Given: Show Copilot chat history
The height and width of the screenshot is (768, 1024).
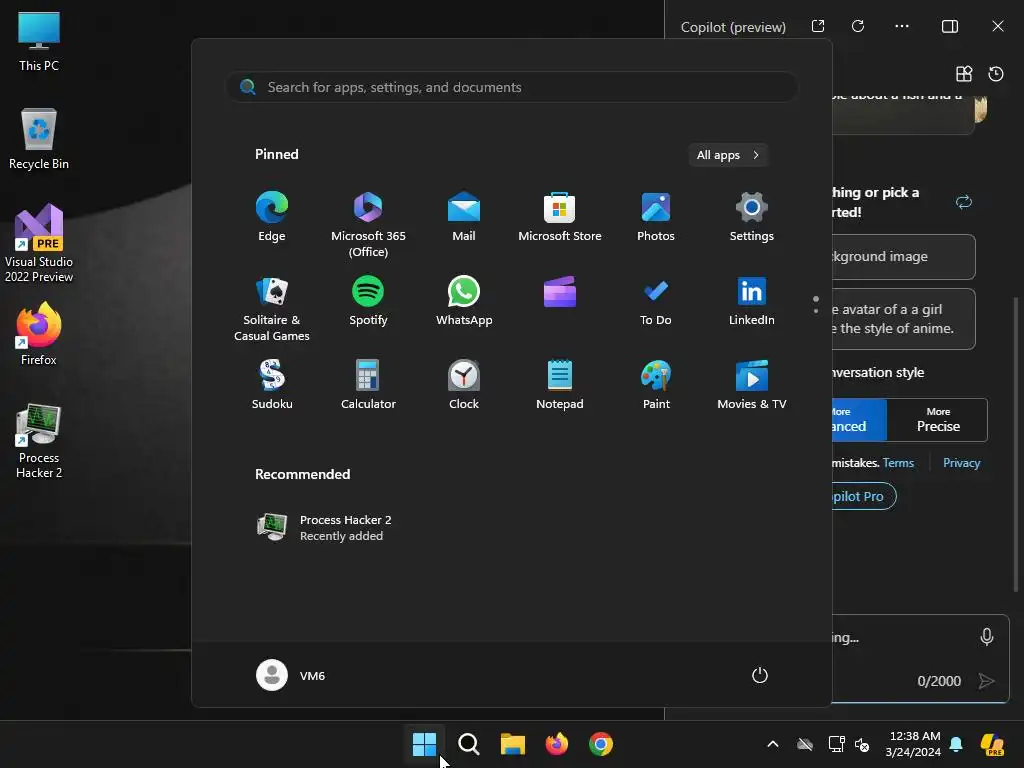Looking at the screenshot, I should pyautogui.click(x=996, y=74).
